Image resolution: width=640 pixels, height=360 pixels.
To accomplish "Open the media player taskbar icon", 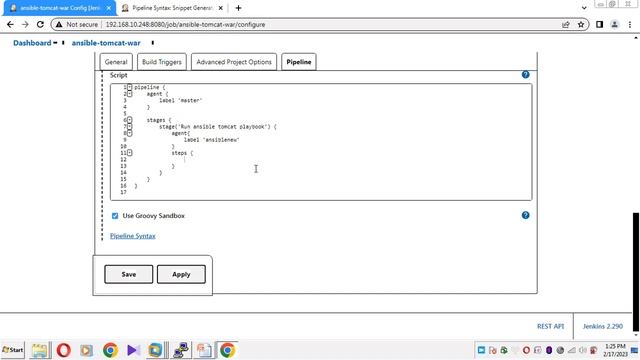I will coord(86,350).
